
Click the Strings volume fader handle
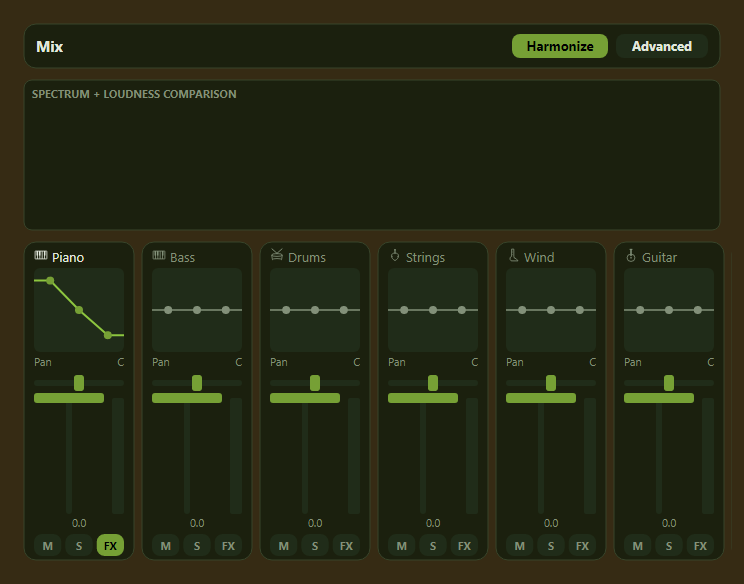point(423,398)
